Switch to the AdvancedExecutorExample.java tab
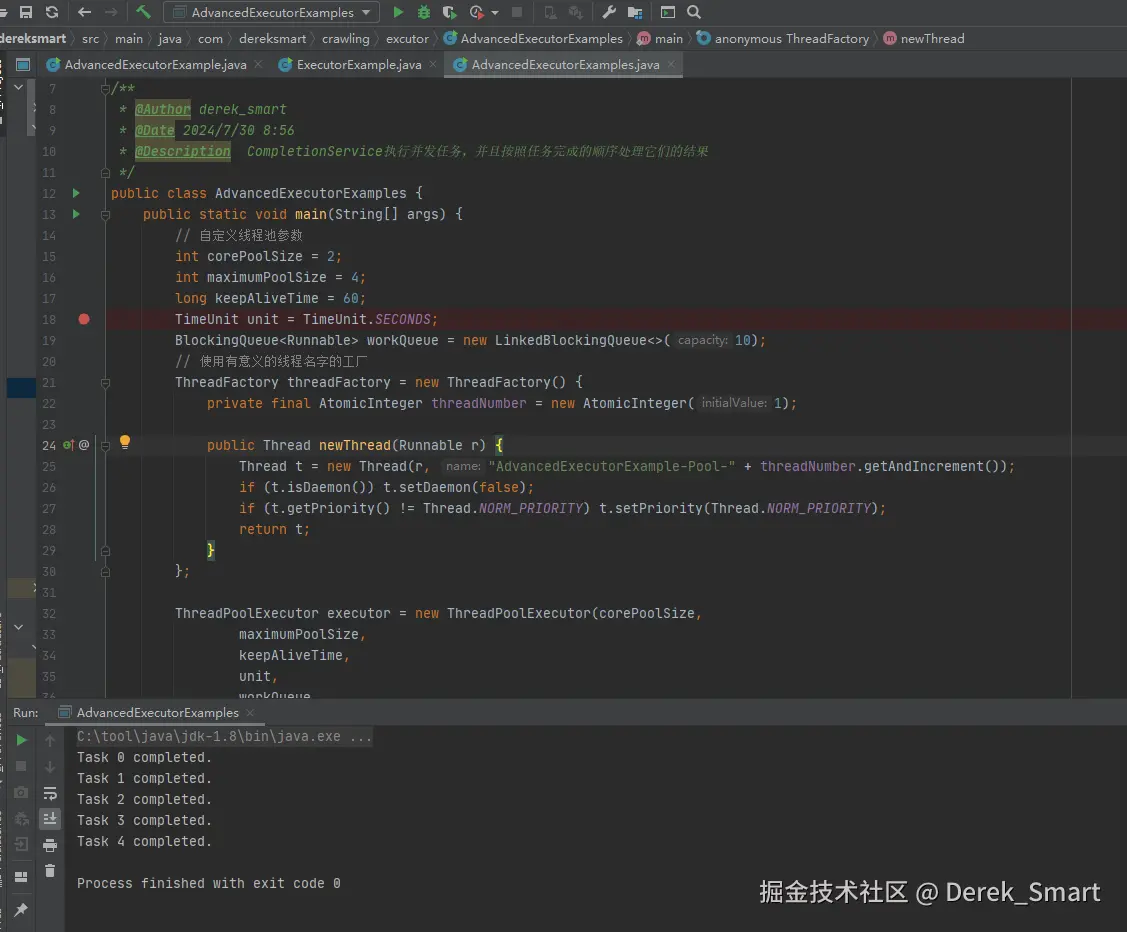This screenshot has width=1127, height=932. pyautogui.click(x=155, y=65)
